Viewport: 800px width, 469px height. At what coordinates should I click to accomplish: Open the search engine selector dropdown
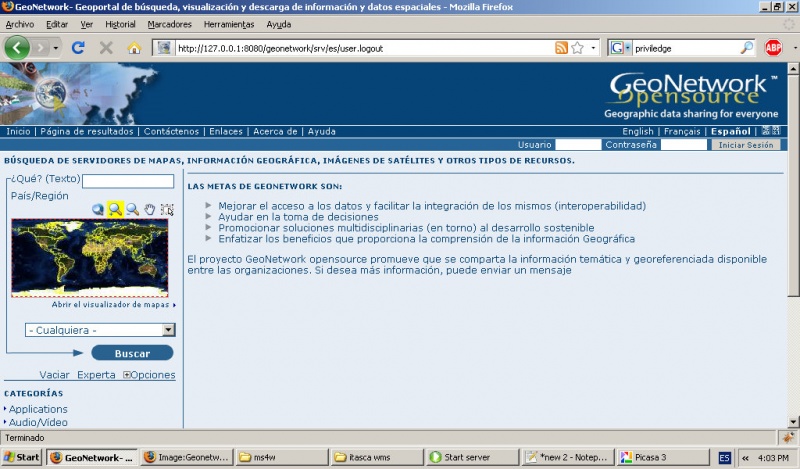[x=621, y=47]
